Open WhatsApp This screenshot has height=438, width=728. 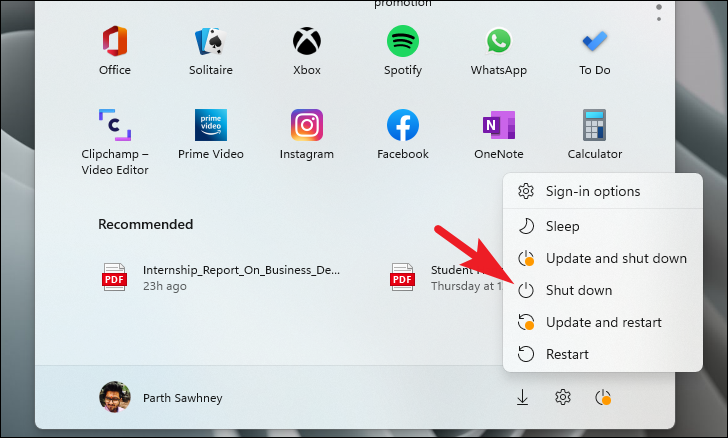tap(499, 51)
